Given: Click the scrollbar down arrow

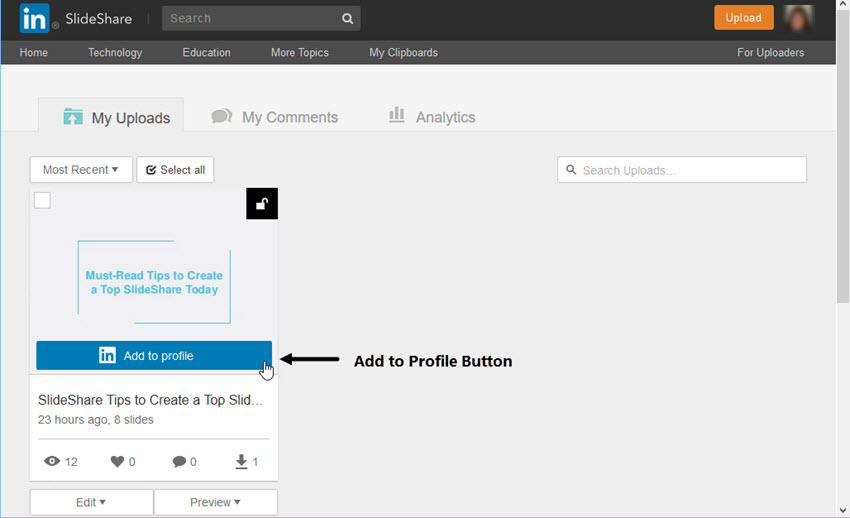Looking at the screenshot, I should [x=843, y=510].
